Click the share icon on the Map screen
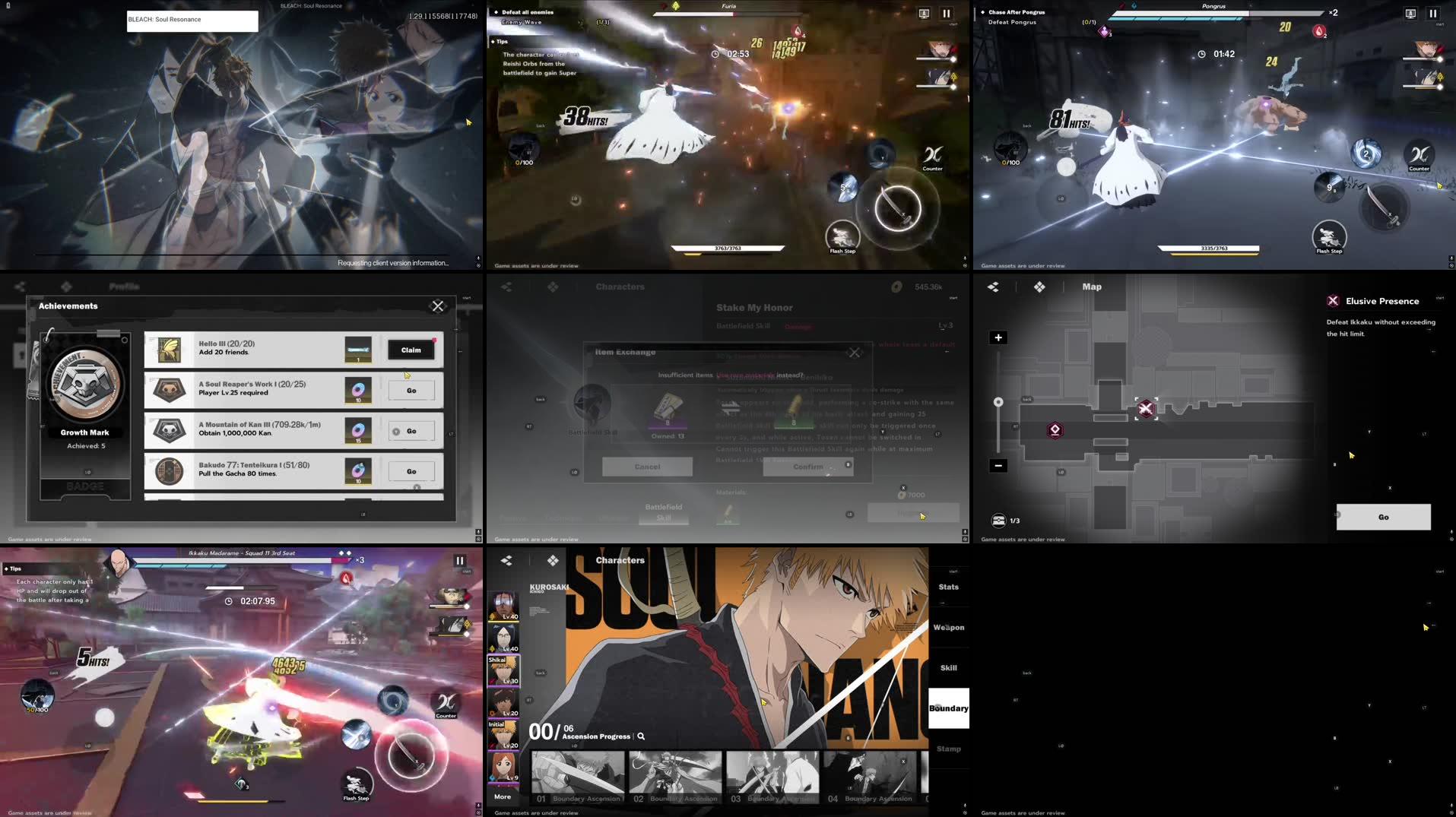The width and height of the screenshot is (1456, 817). pyautogui.click(x=991, y=287)
